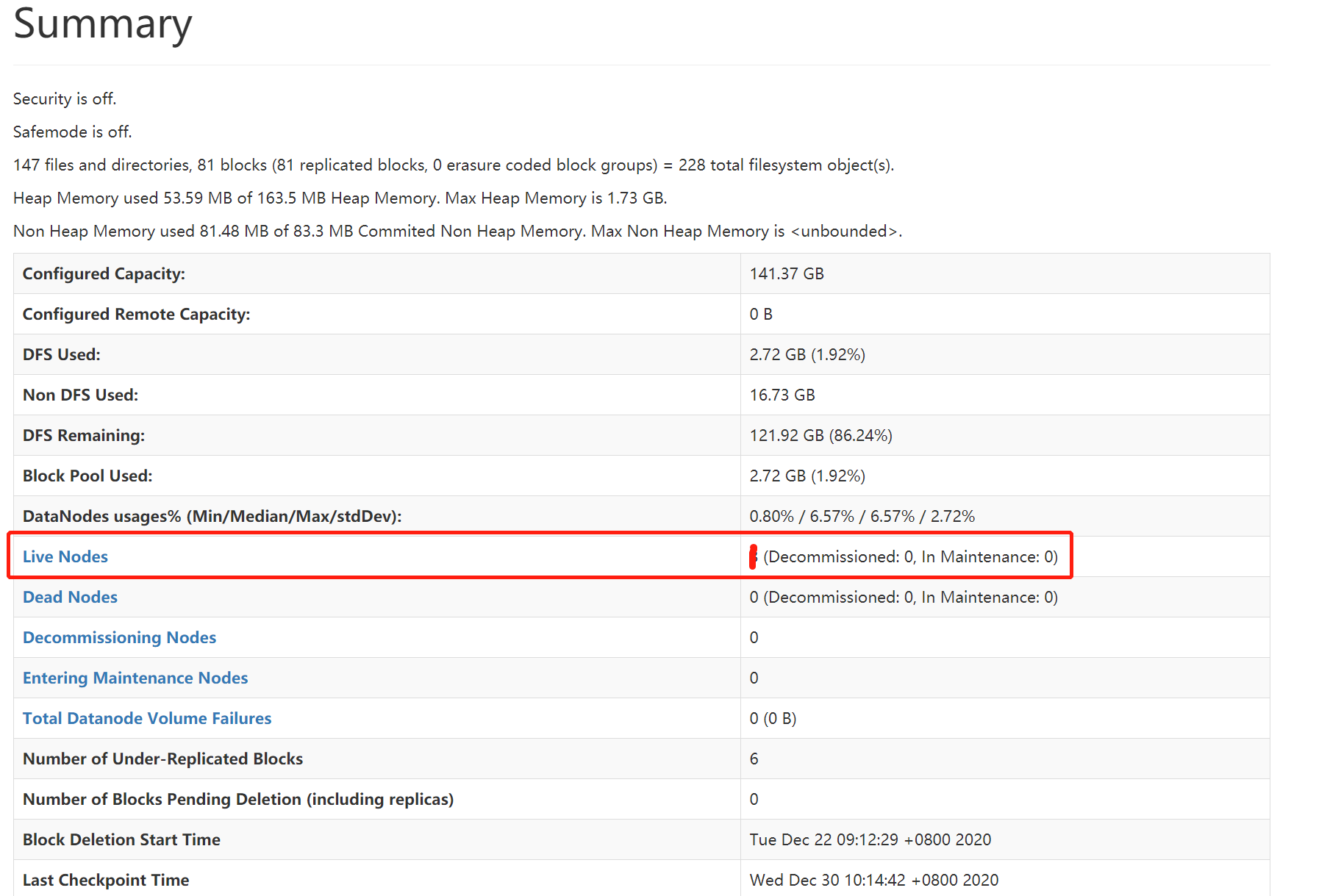This screenshot has height=896, width=1341.
Task: Click the Block Pool Used value 2.72 GB (1.92%)
Action: [807, 476]
